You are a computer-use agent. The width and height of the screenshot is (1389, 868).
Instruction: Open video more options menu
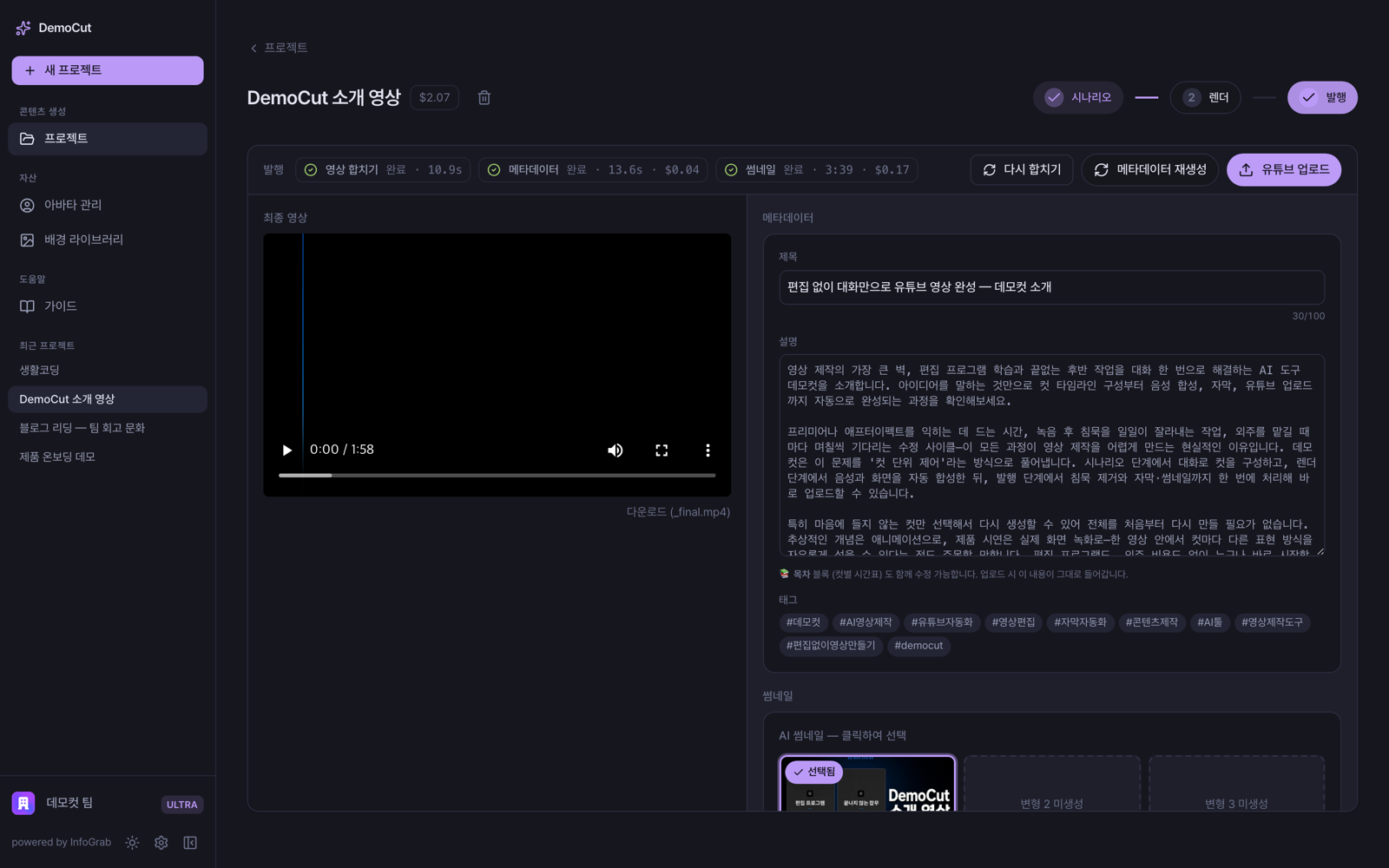coord(708,450)
